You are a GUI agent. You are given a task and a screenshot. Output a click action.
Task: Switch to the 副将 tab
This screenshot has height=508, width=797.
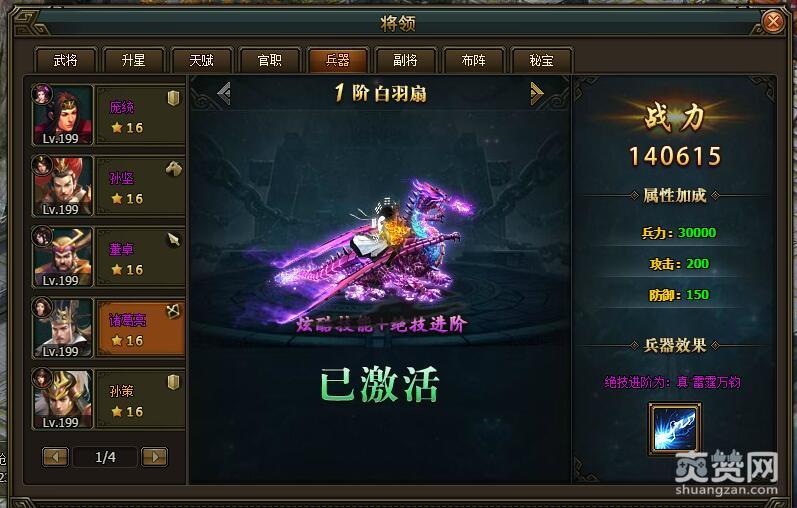[x=406, y=61]
